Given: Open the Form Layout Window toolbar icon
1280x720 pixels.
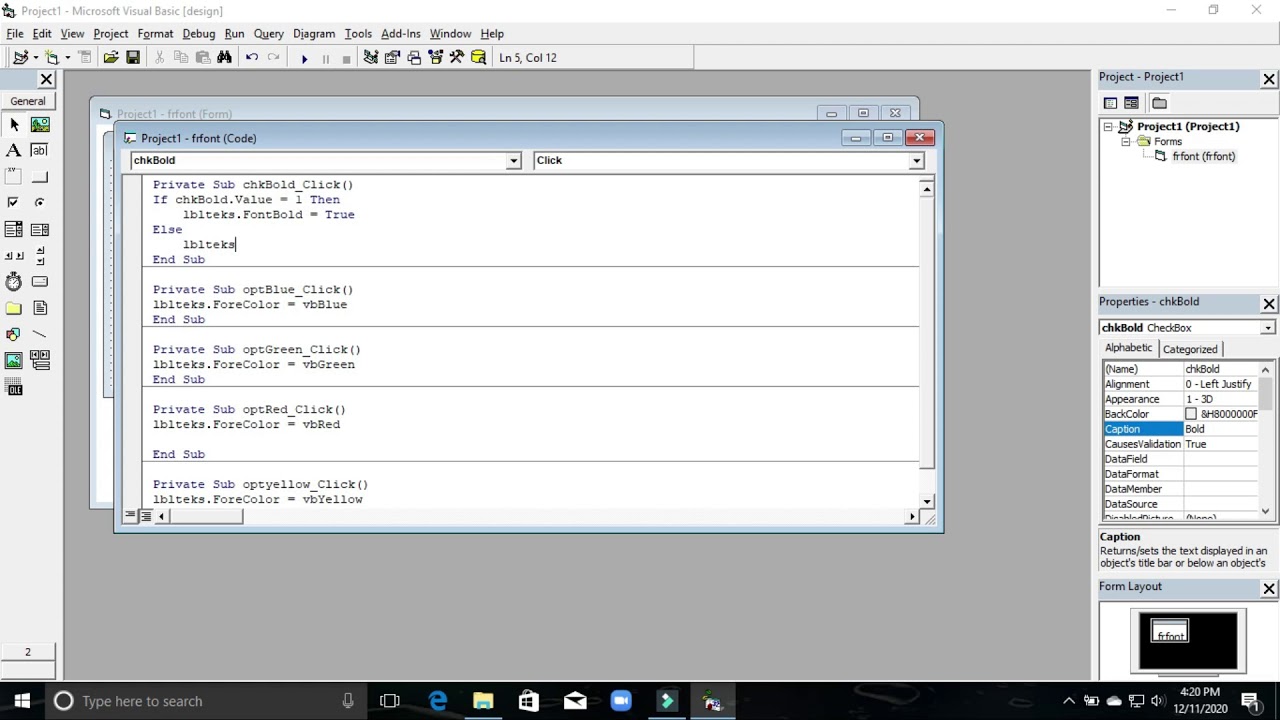Looking at the screenshot, I should [x=414, y=58].
